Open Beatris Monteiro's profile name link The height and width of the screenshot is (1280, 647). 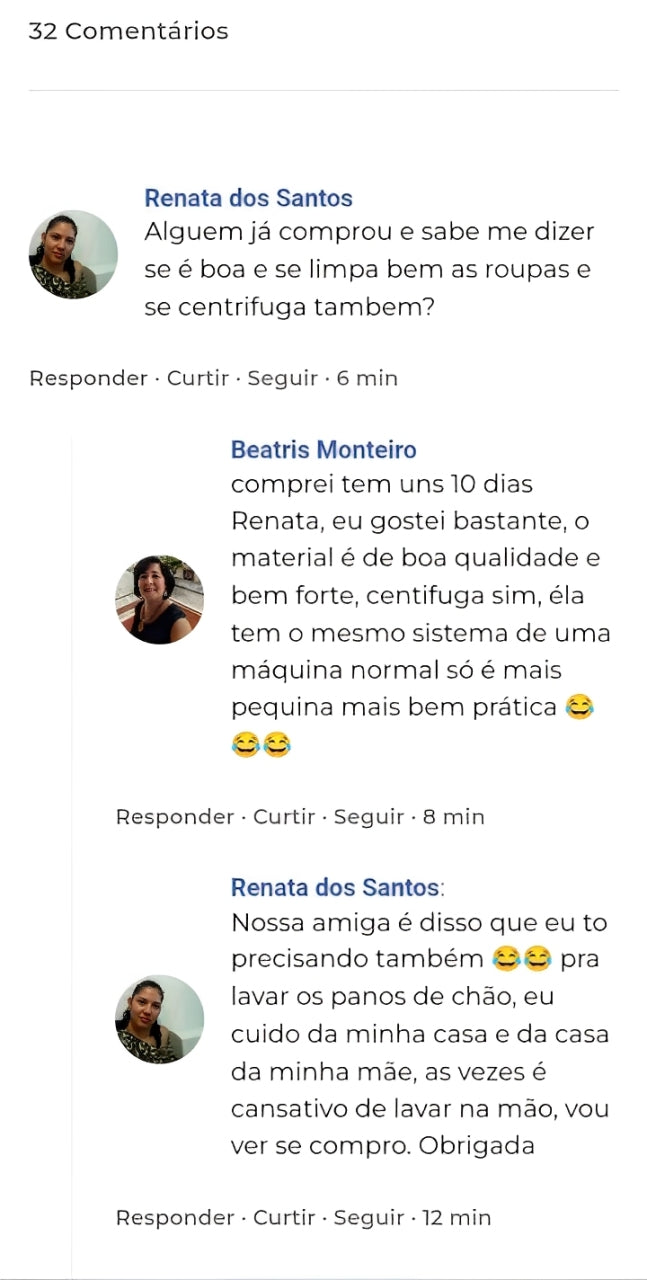[x=323, y=450]
